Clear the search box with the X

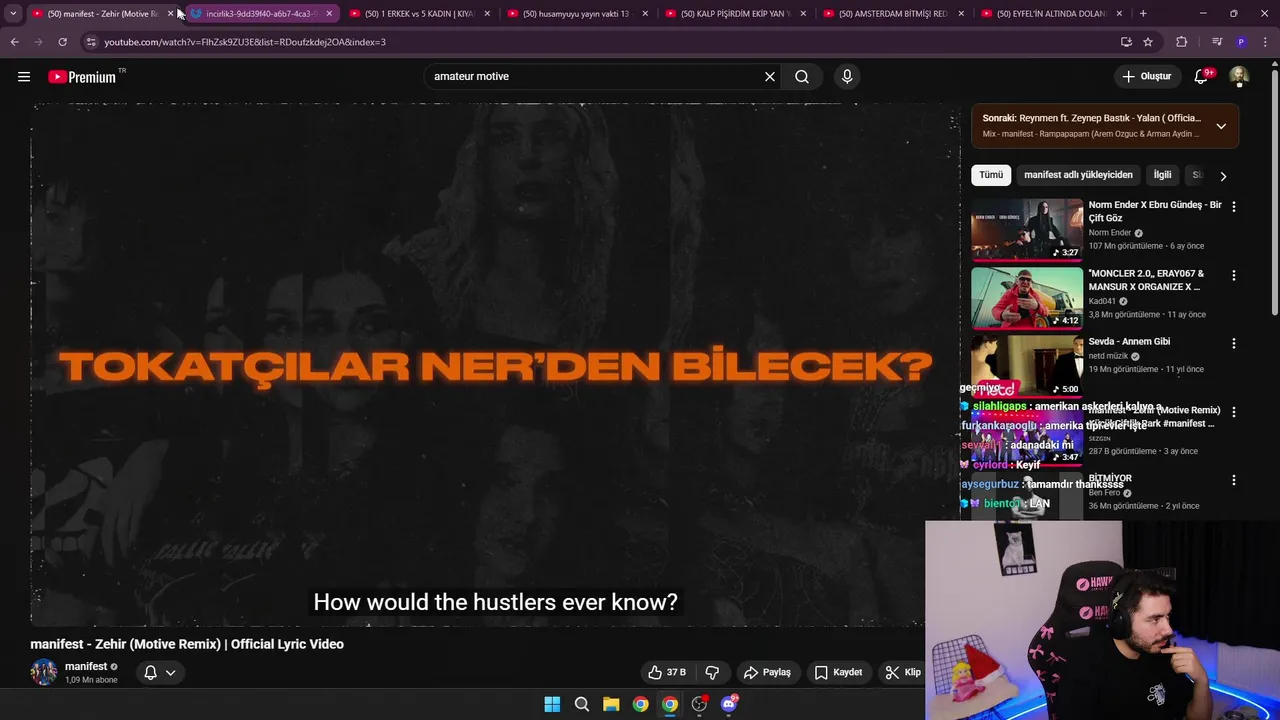pos(770,77)
